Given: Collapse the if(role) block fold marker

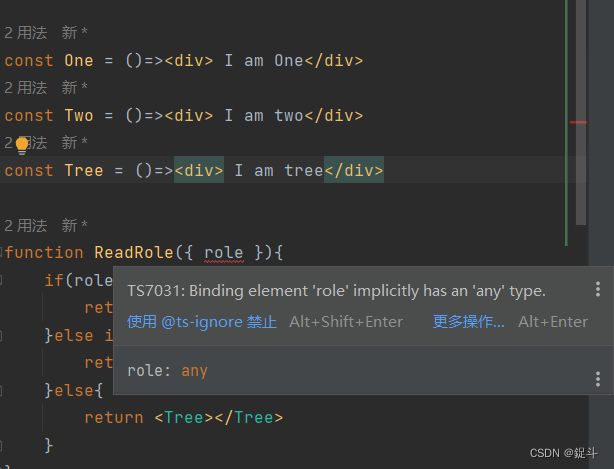Looking at the screenshot, I should point(1,280).
